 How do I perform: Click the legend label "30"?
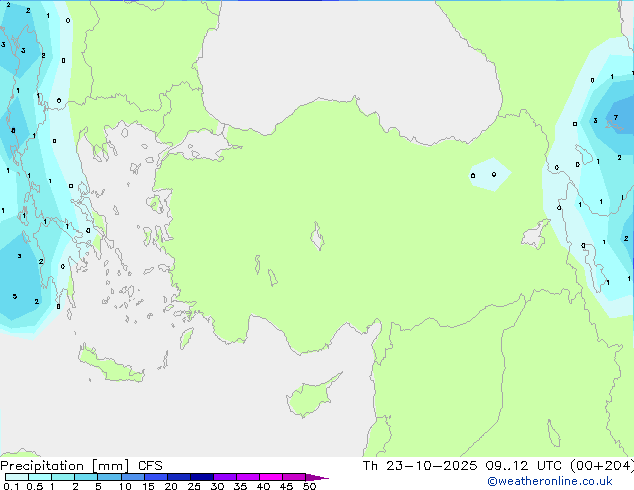coord(217,486)
